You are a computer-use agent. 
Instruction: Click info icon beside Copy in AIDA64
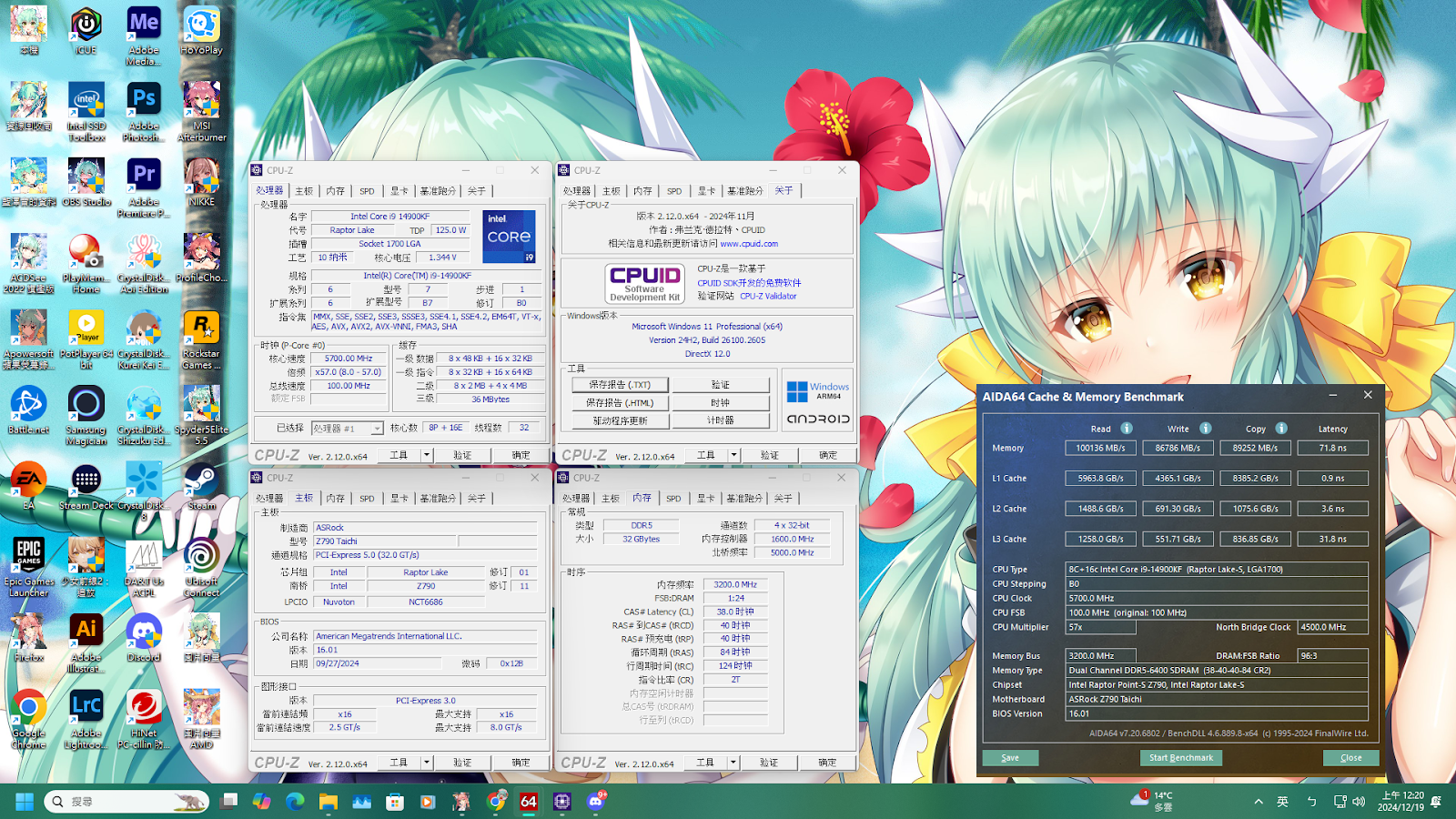coord(1281,429)
